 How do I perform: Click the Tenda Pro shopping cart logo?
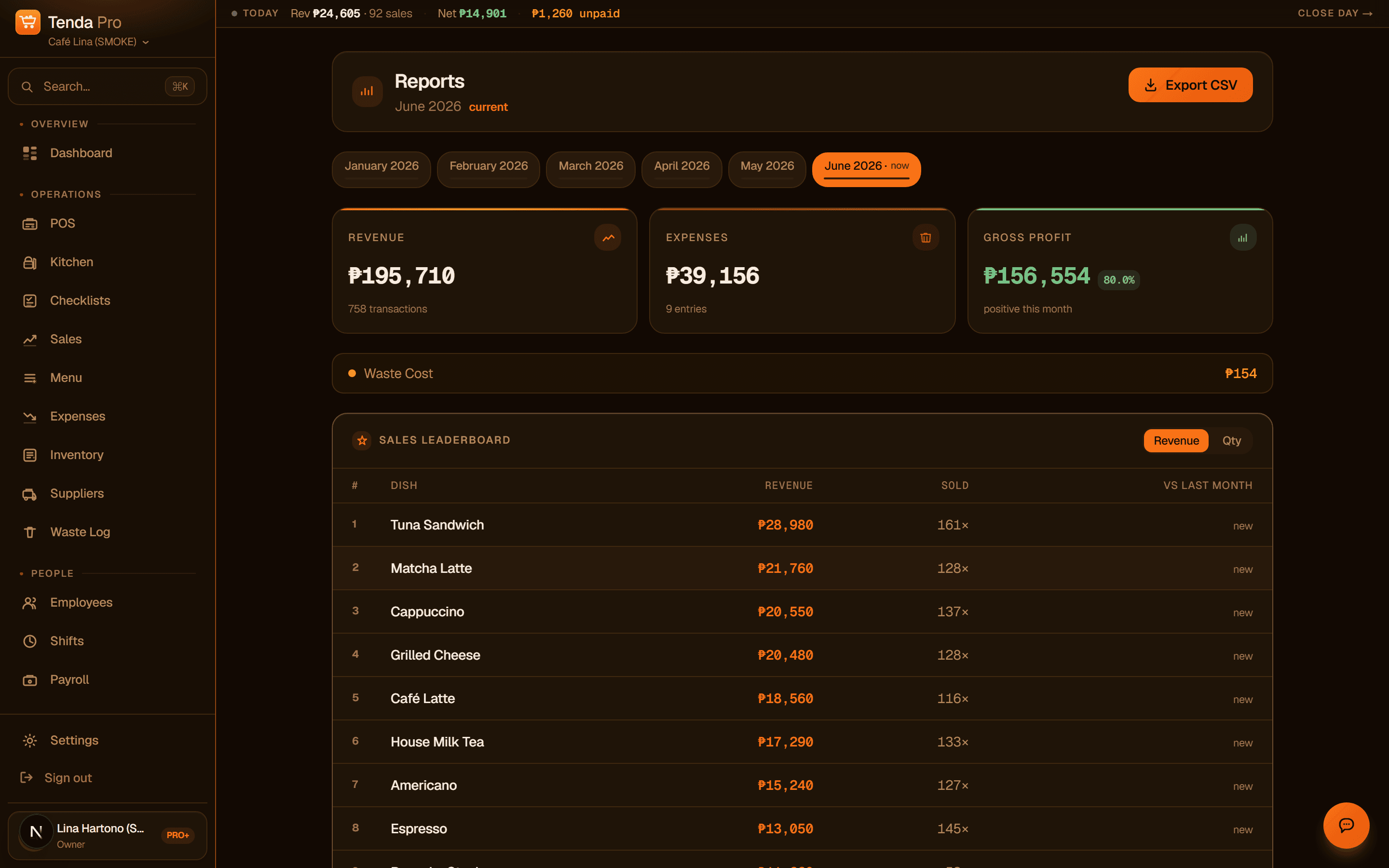pyautogui.click(x=27, y=22)
